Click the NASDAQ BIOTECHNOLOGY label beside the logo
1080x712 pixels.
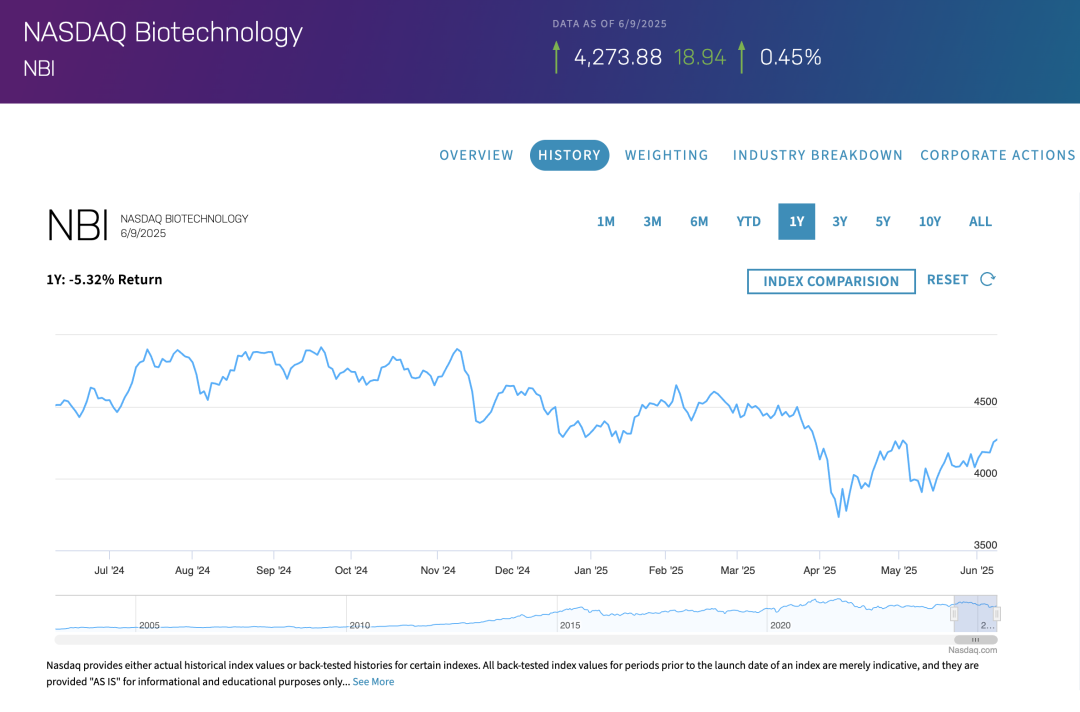185,219
